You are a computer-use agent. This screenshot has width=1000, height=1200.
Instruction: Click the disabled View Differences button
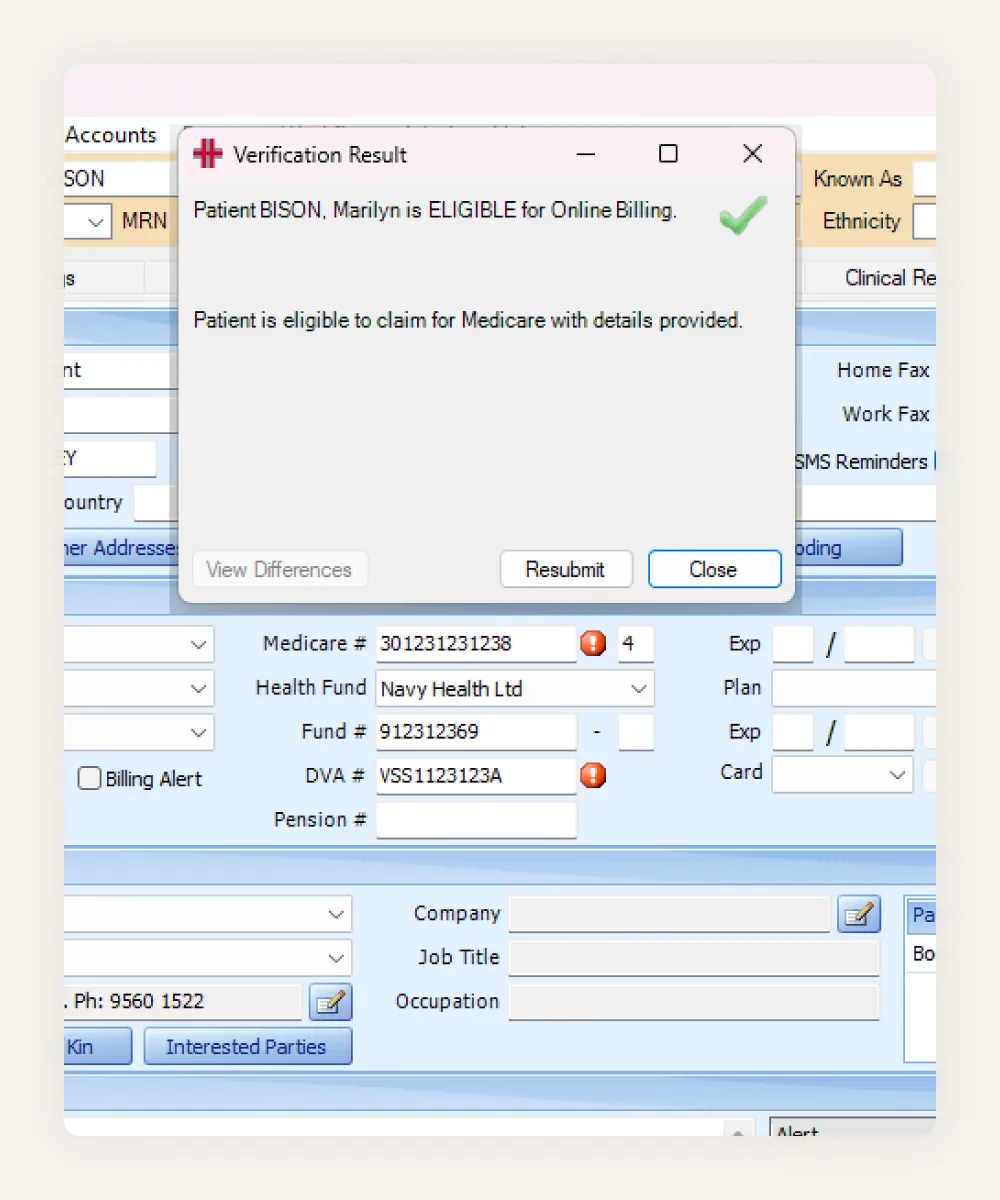279,569
